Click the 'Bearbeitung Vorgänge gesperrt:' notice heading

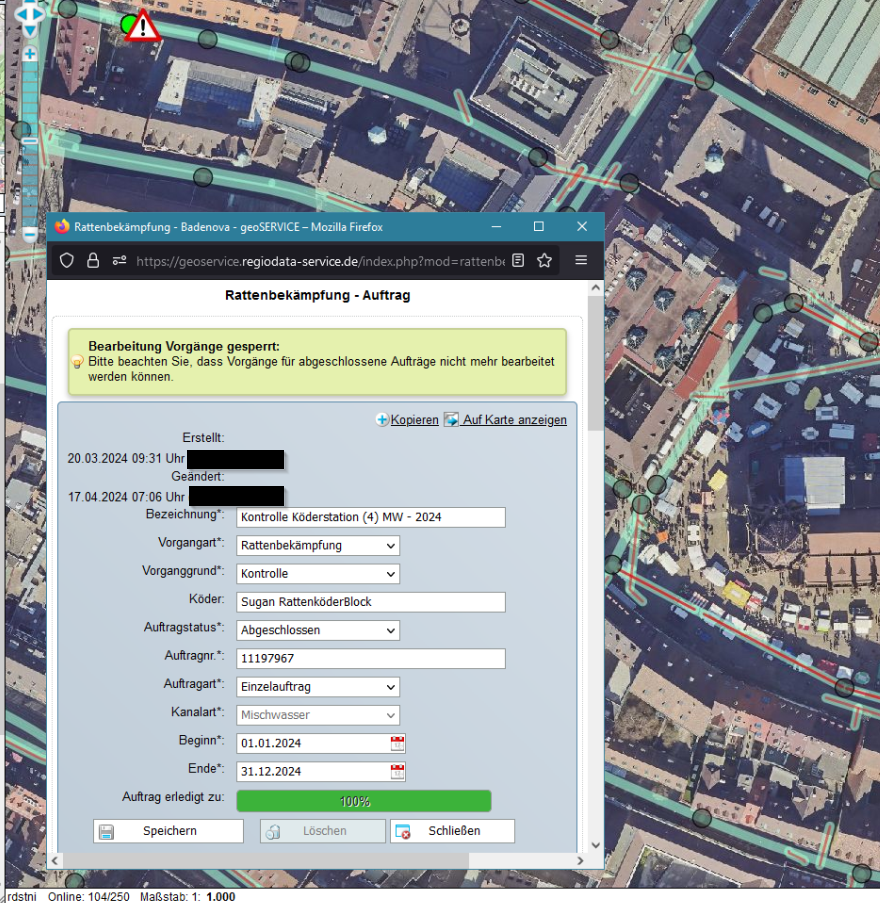click(x=184, y=346)
